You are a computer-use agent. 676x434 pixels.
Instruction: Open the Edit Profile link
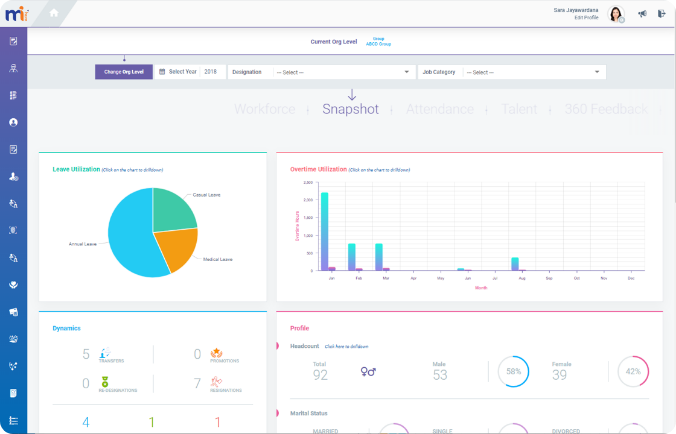click(586, 18)
